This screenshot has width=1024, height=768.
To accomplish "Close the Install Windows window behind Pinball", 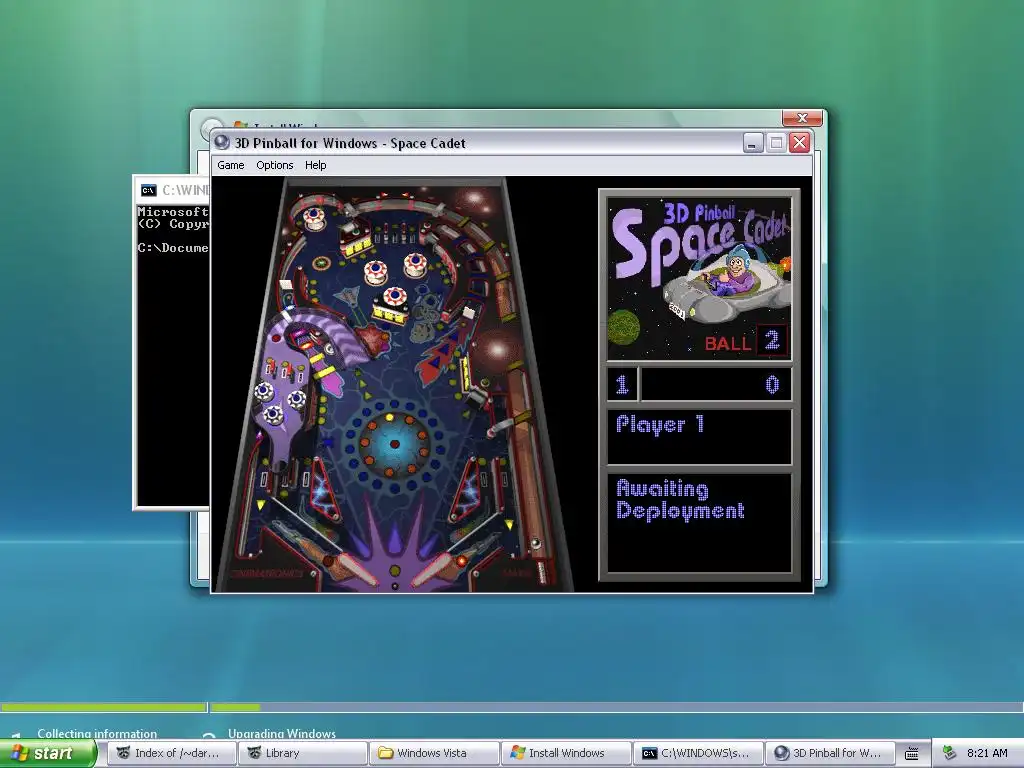I will [x=802, y=118].
